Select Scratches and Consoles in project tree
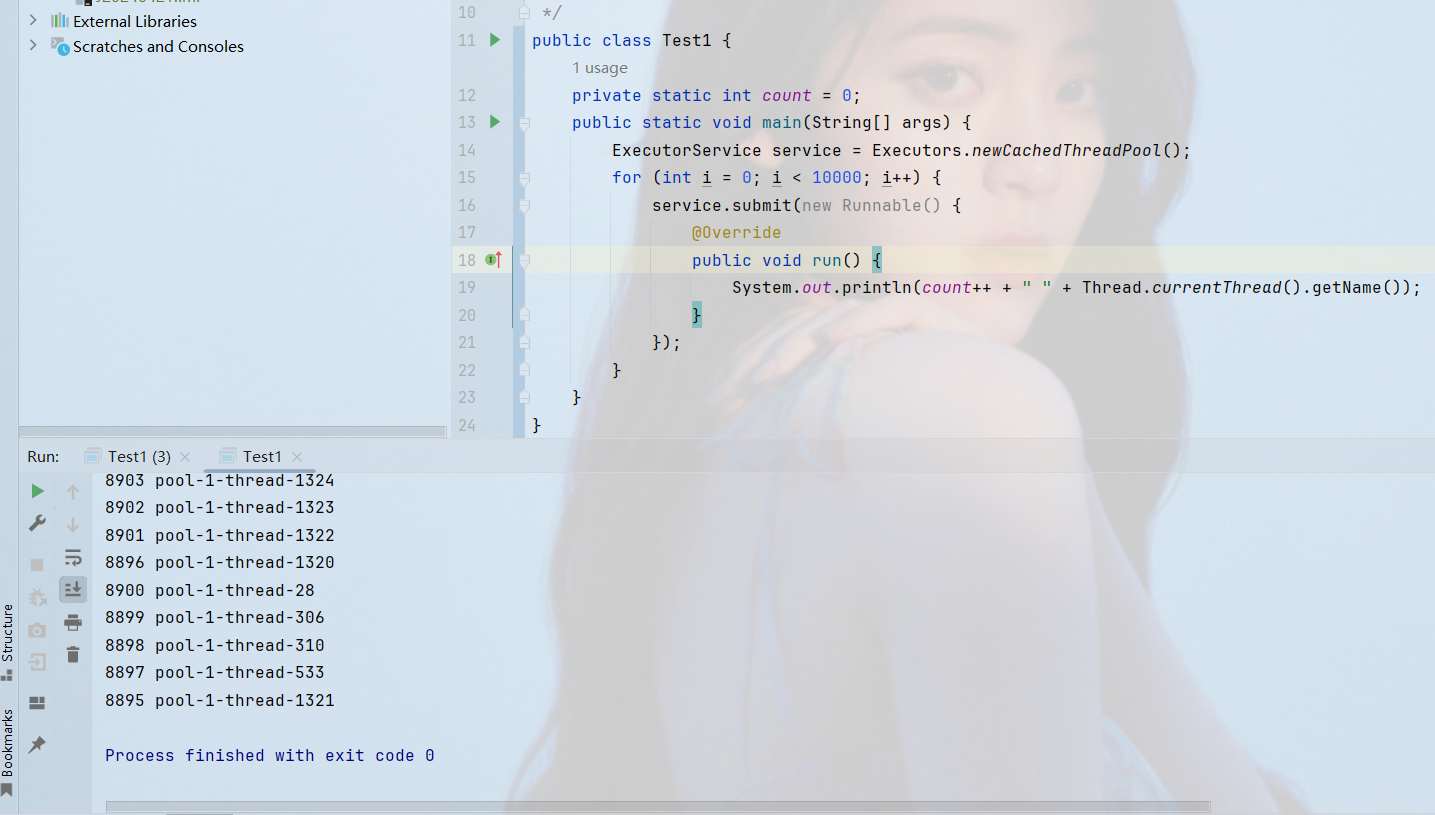 (158, 46)
